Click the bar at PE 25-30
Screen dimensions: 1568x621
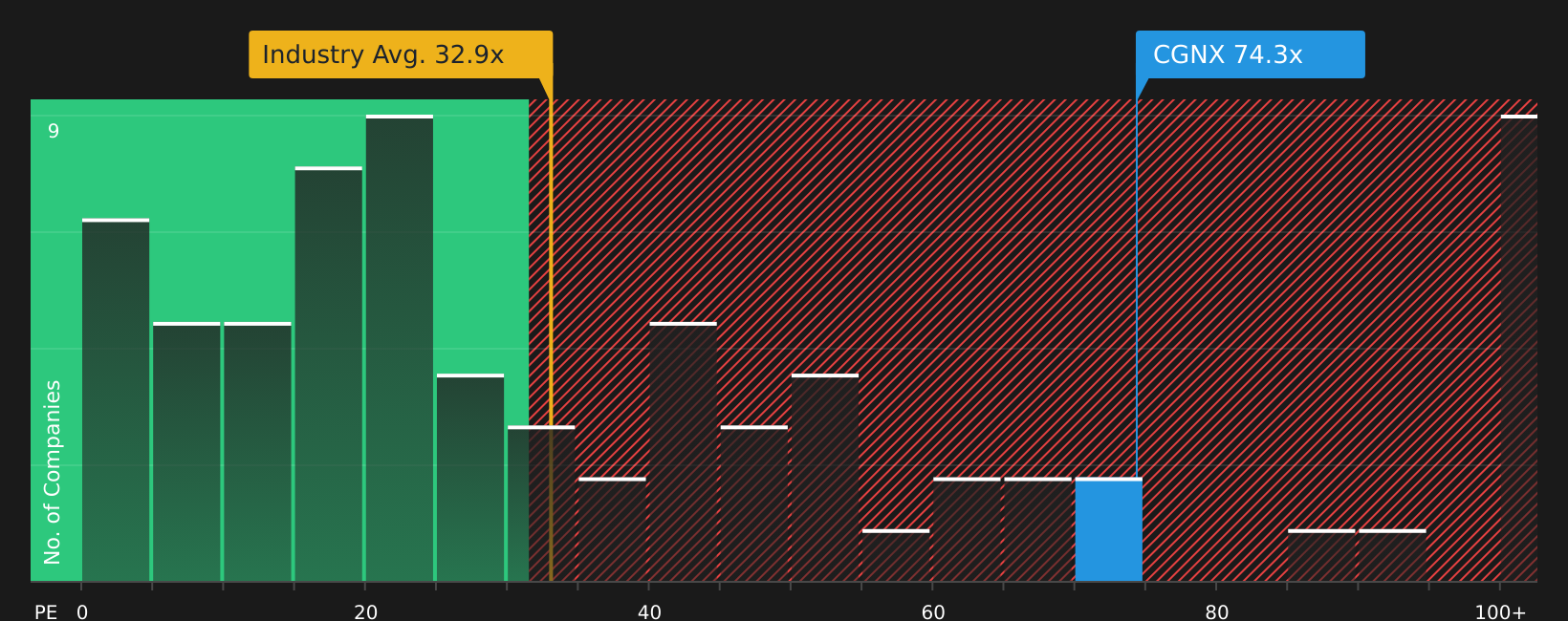point(470,477)
